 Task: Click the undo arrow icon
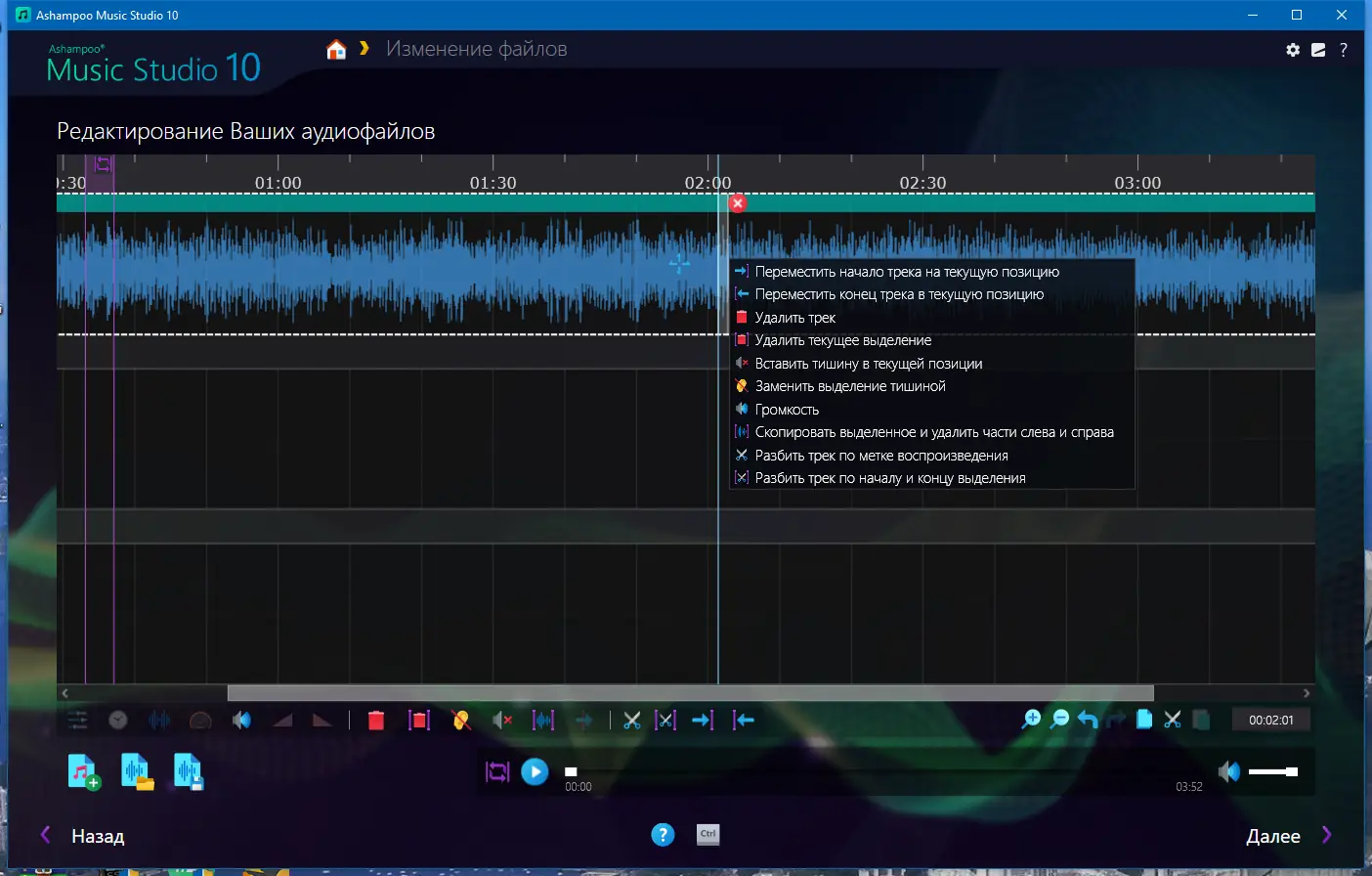pos(1088,721)
